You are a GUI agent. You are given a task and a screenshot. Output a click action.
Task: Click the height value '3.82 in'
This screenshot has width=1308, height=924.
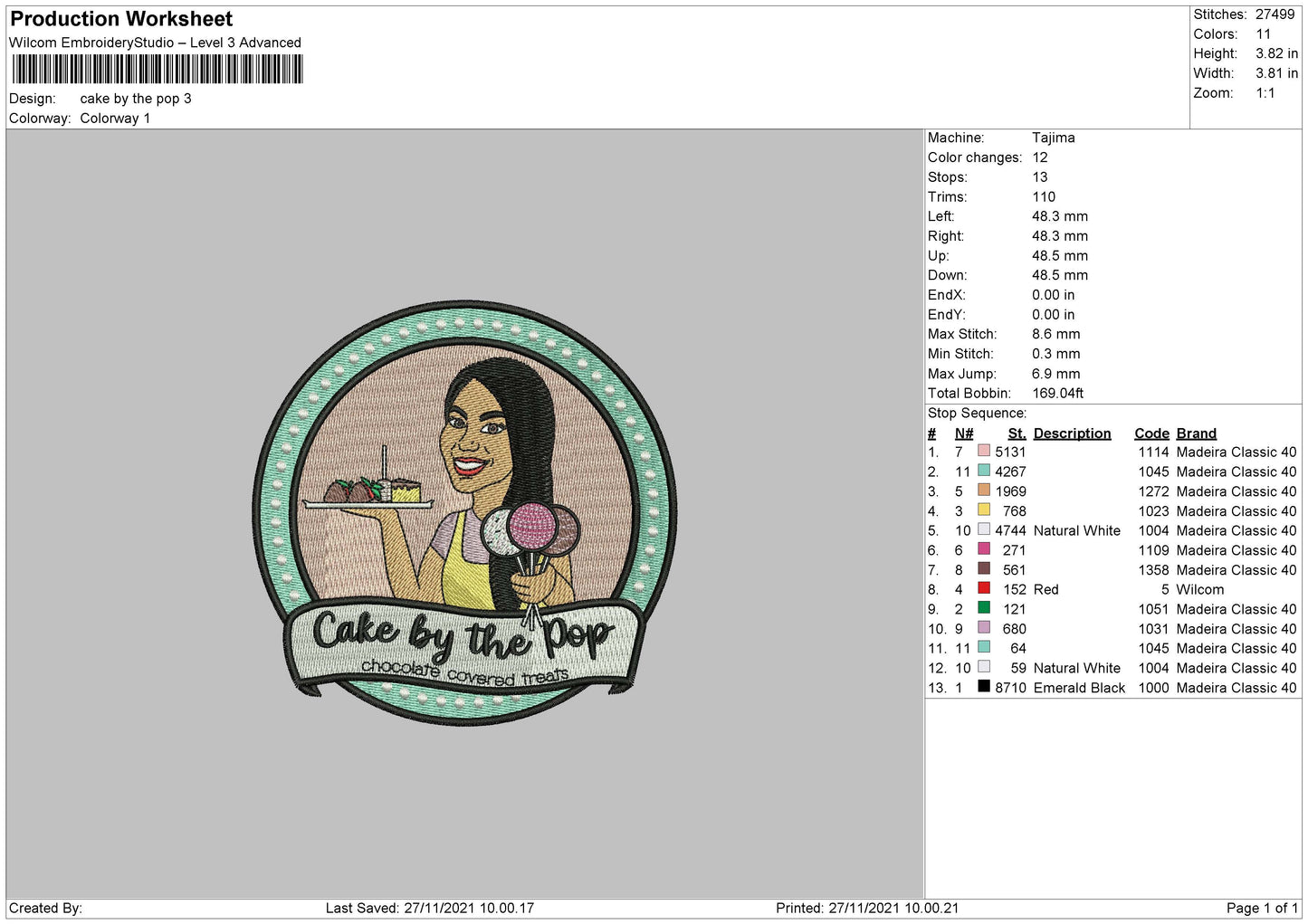click(1276, 53)
